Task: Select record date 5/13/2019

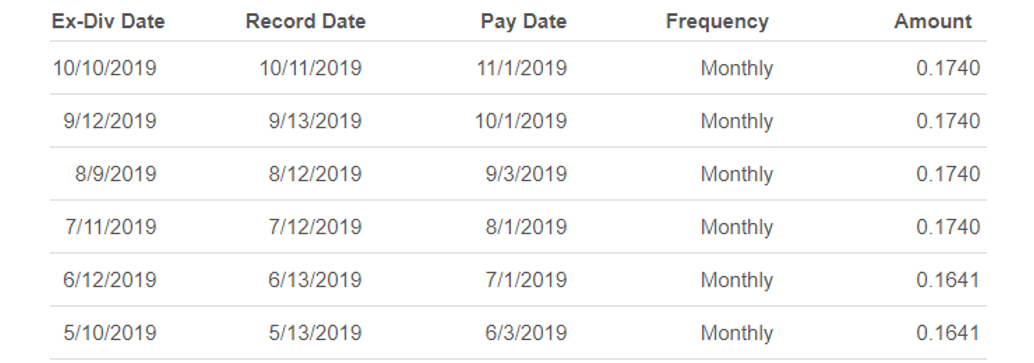Action: point(315,332)
